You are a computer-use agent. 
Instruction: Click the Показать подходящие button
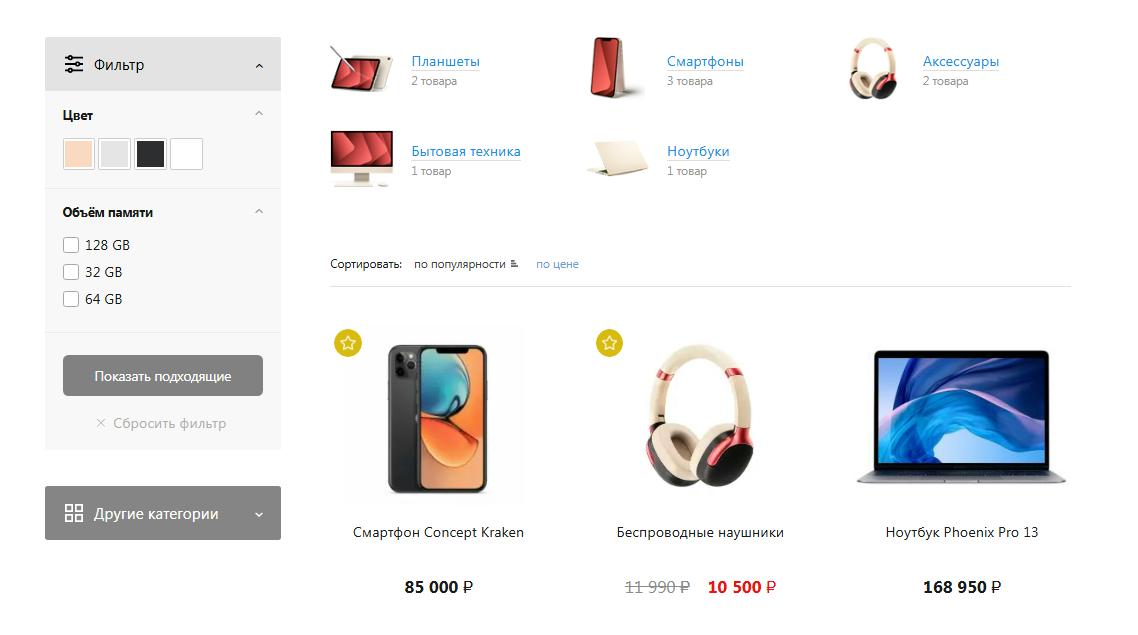(x=163, y=375)
